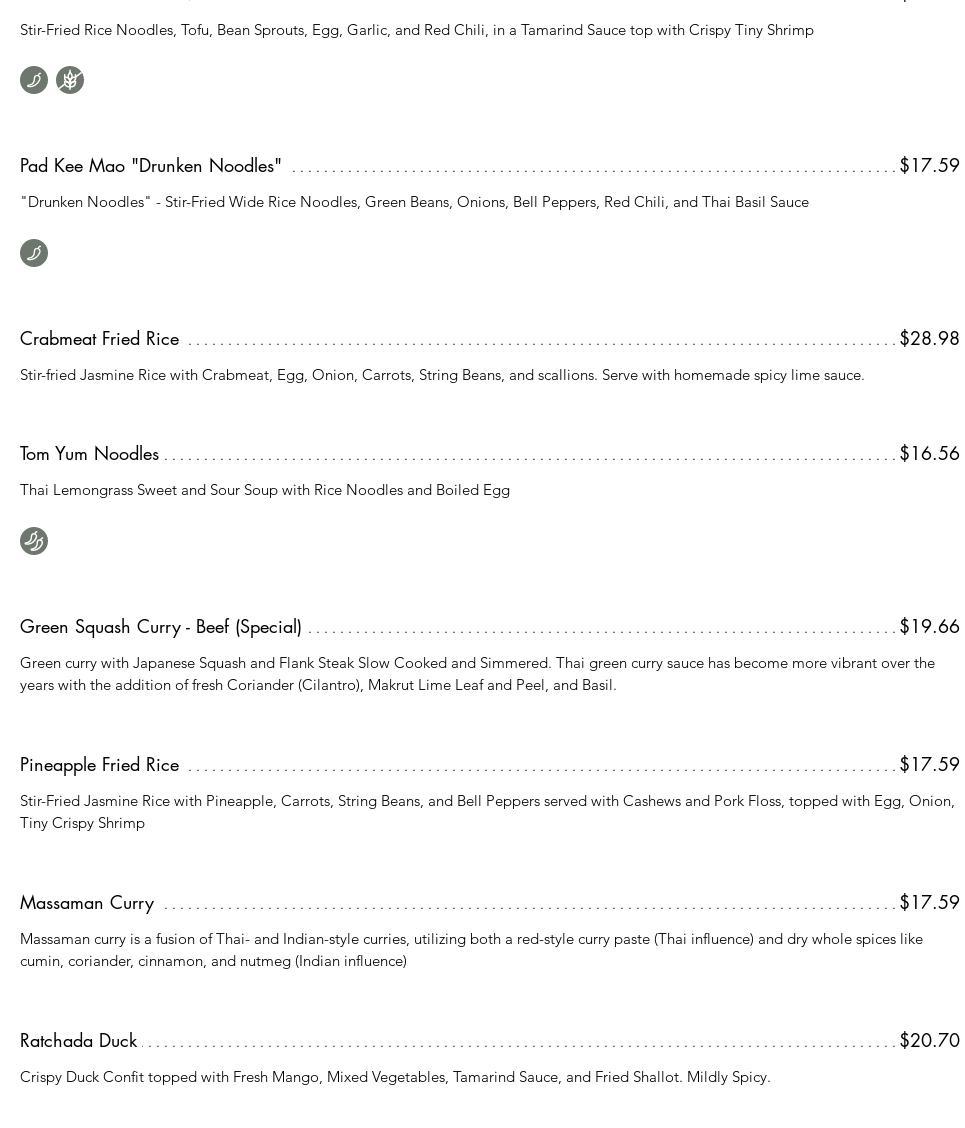This screenshot has width=965, height=1128.
Task: Click the chili icon beside the gluten-free icon
Action: pos(34,80)
